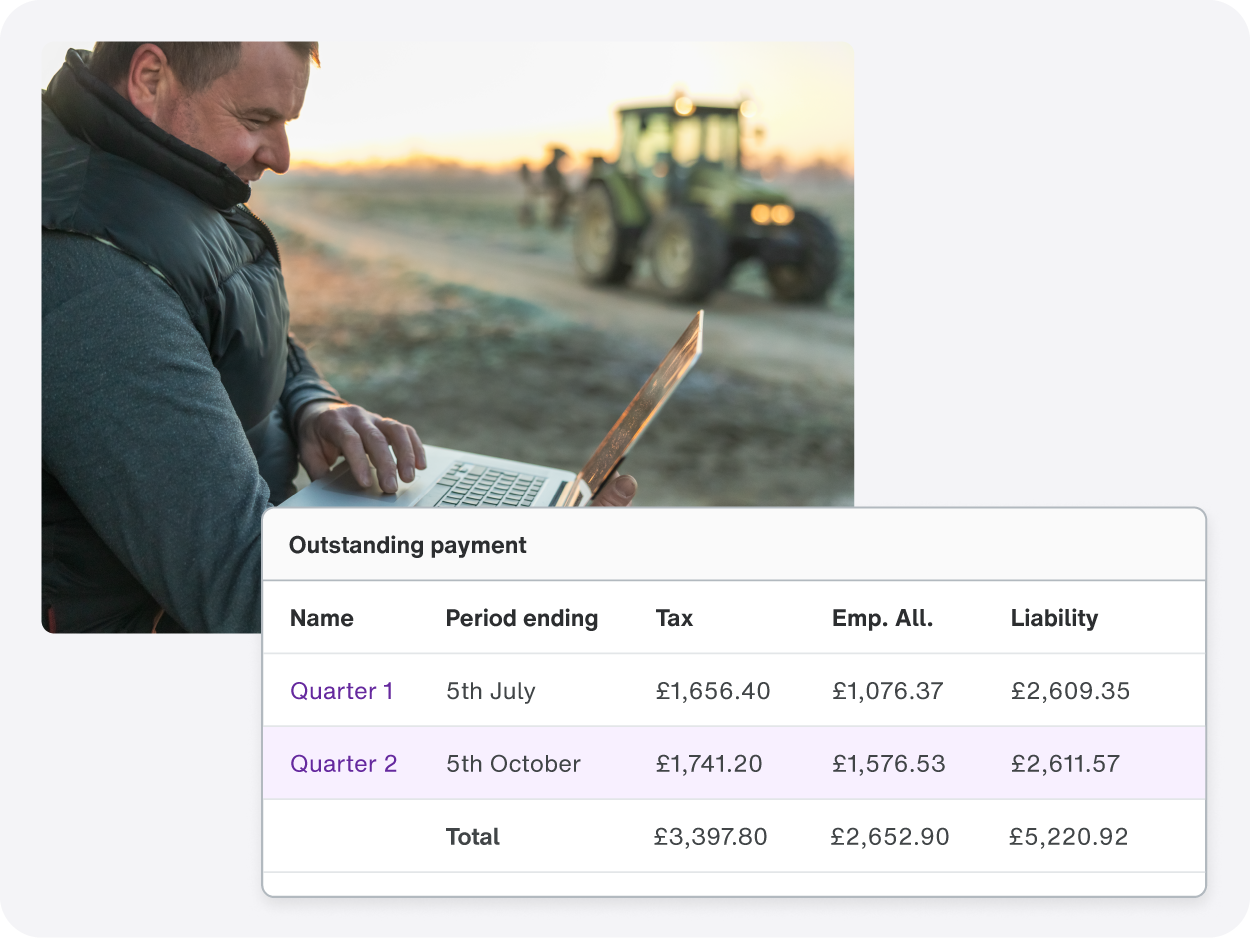This screenshot has height=938, width=1250.
Task: Select the £1,741.20 tax amount
Action: 712,763
